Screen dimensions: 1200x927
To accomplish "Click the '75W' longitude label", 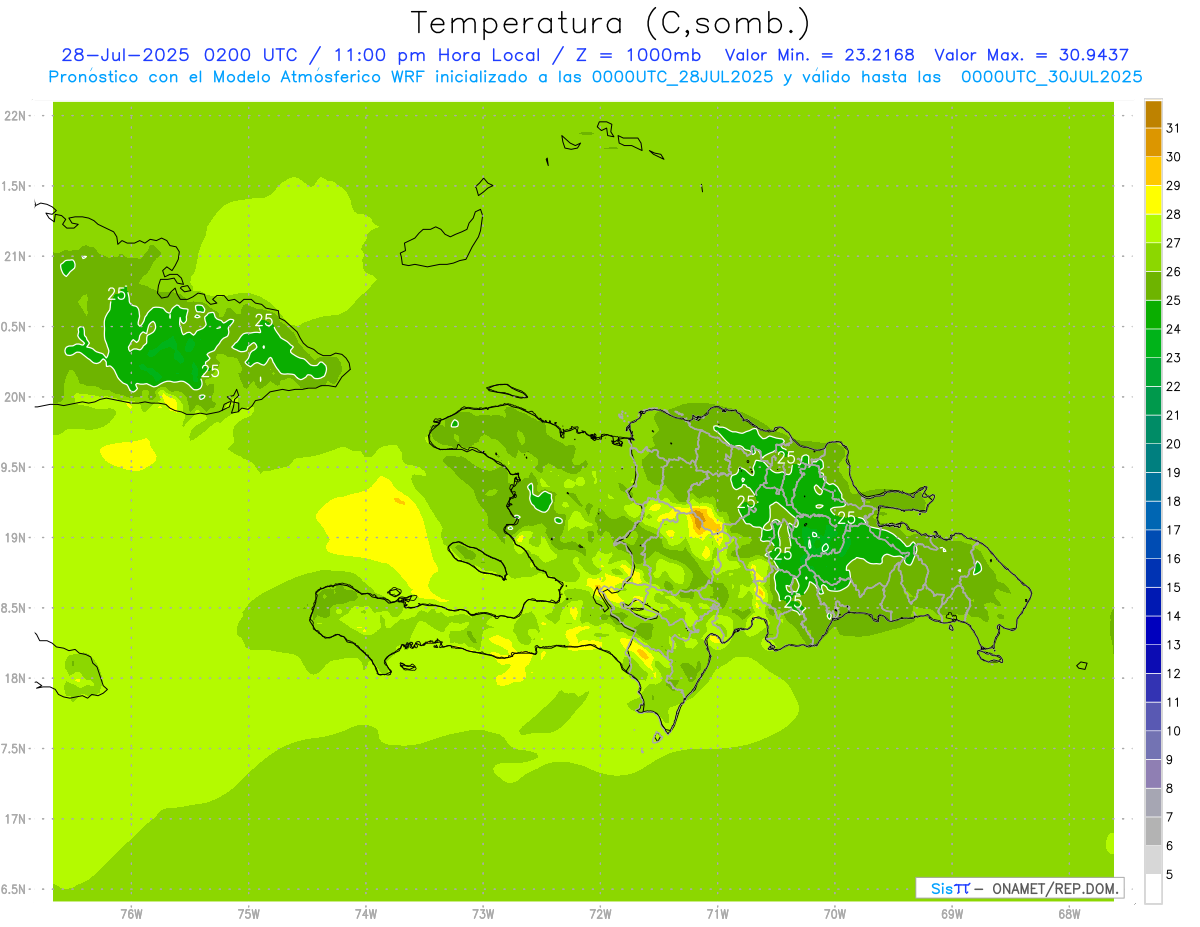I will click(x=249, y=914).
